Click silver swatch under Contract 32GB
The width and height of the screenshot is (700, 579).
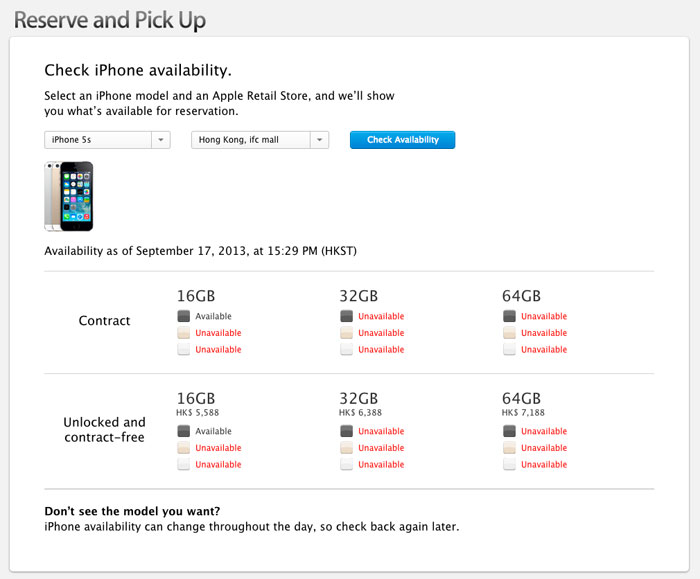(346, 349)
